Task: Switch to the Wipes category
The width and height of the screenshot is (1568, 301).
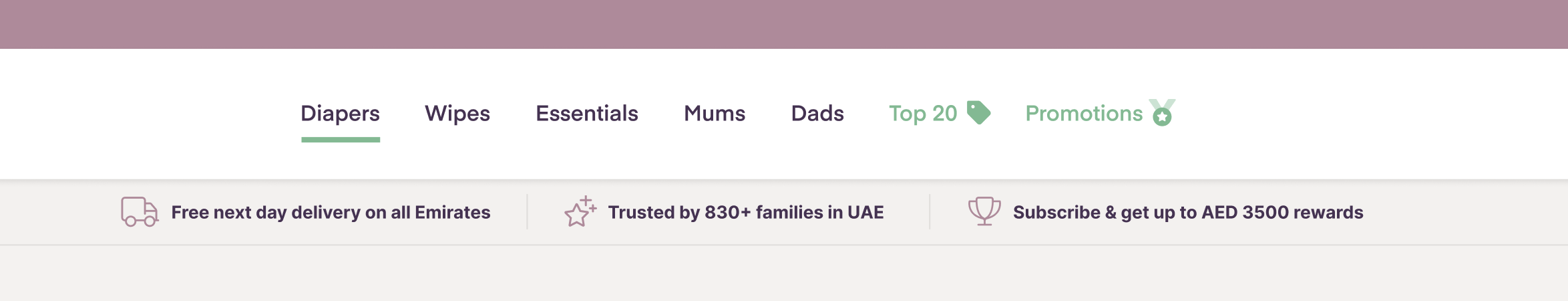Action: click(x=457, y=114)
